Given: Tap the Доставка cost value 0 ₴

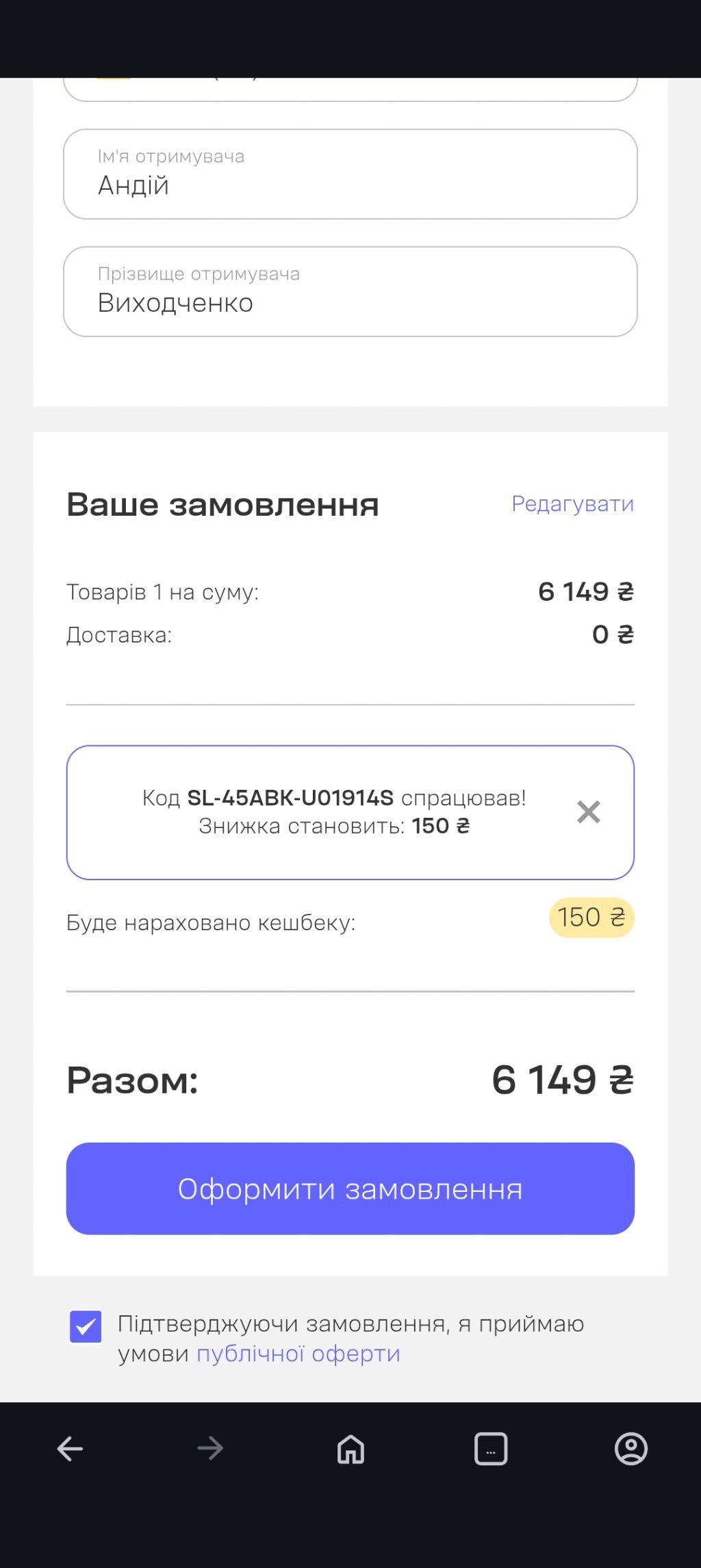Looking at the screenshot, I should (613, 635).
